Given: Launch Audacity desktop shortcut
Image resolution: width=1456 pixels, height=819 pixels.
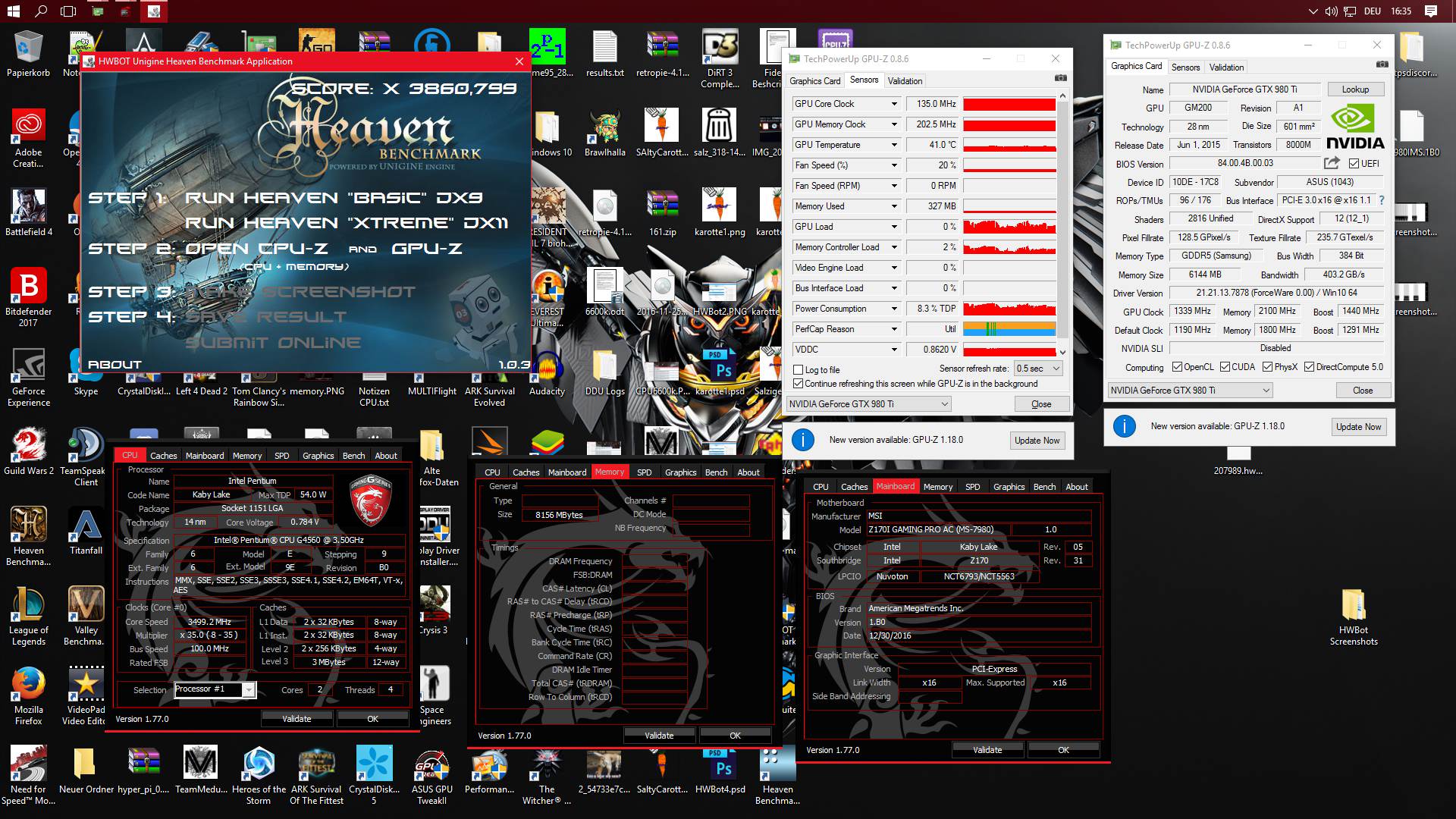Looking at the screenshot, I should (x=547, y=372).
